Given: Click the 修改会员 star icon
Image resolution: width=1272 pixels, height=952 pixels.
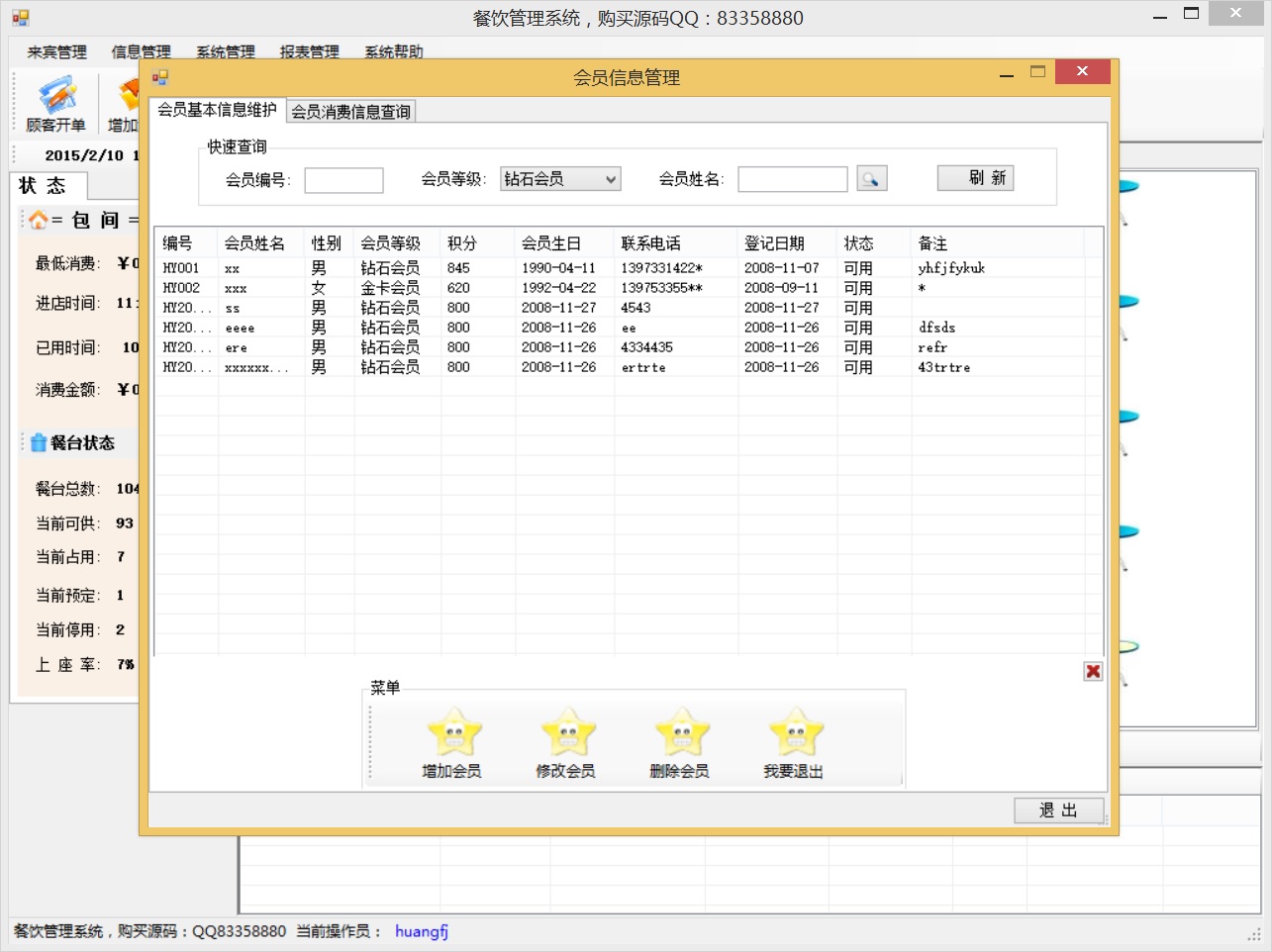Looking at the screenshot, I should click(567, 733).
